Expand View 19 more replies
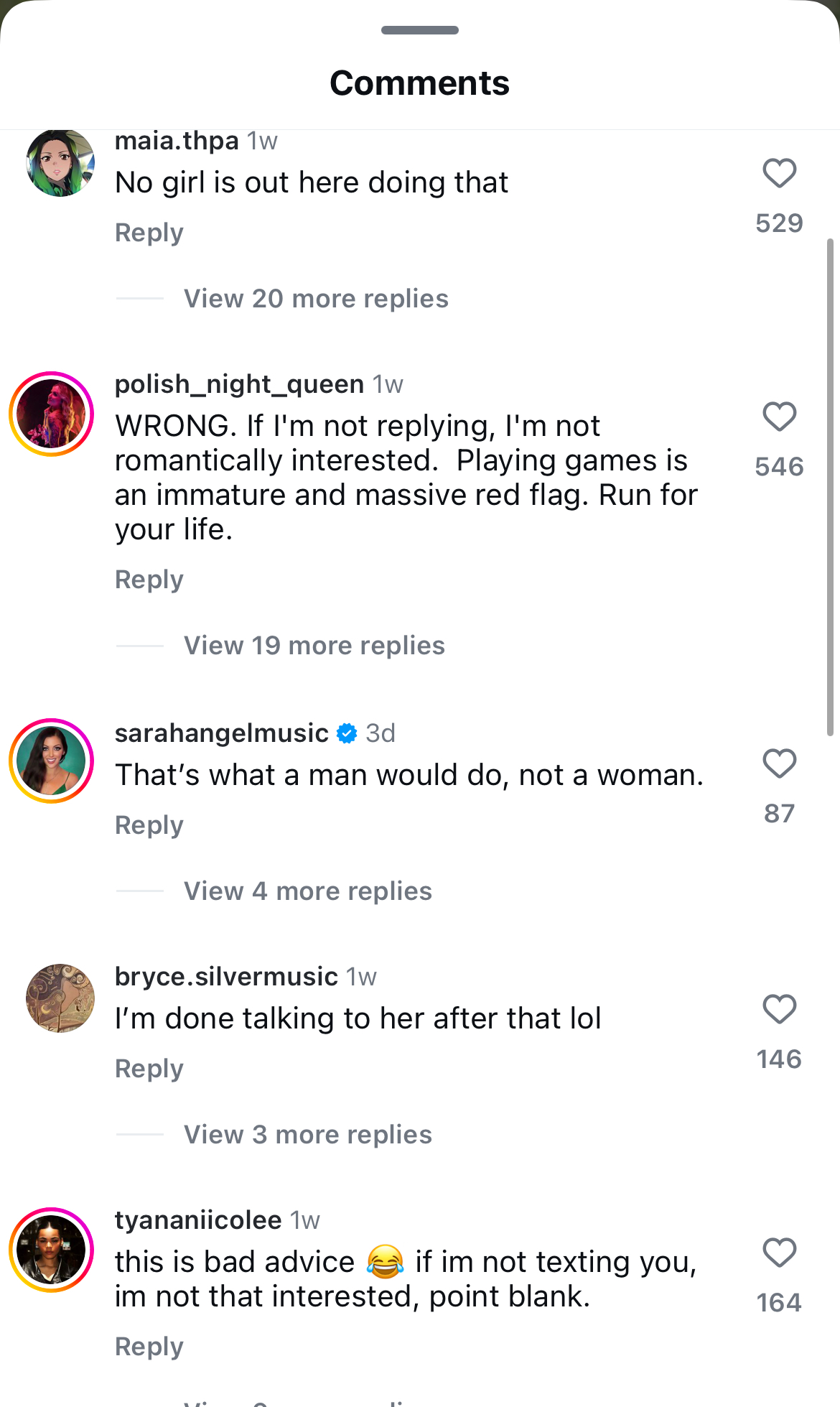 [314, 646]
